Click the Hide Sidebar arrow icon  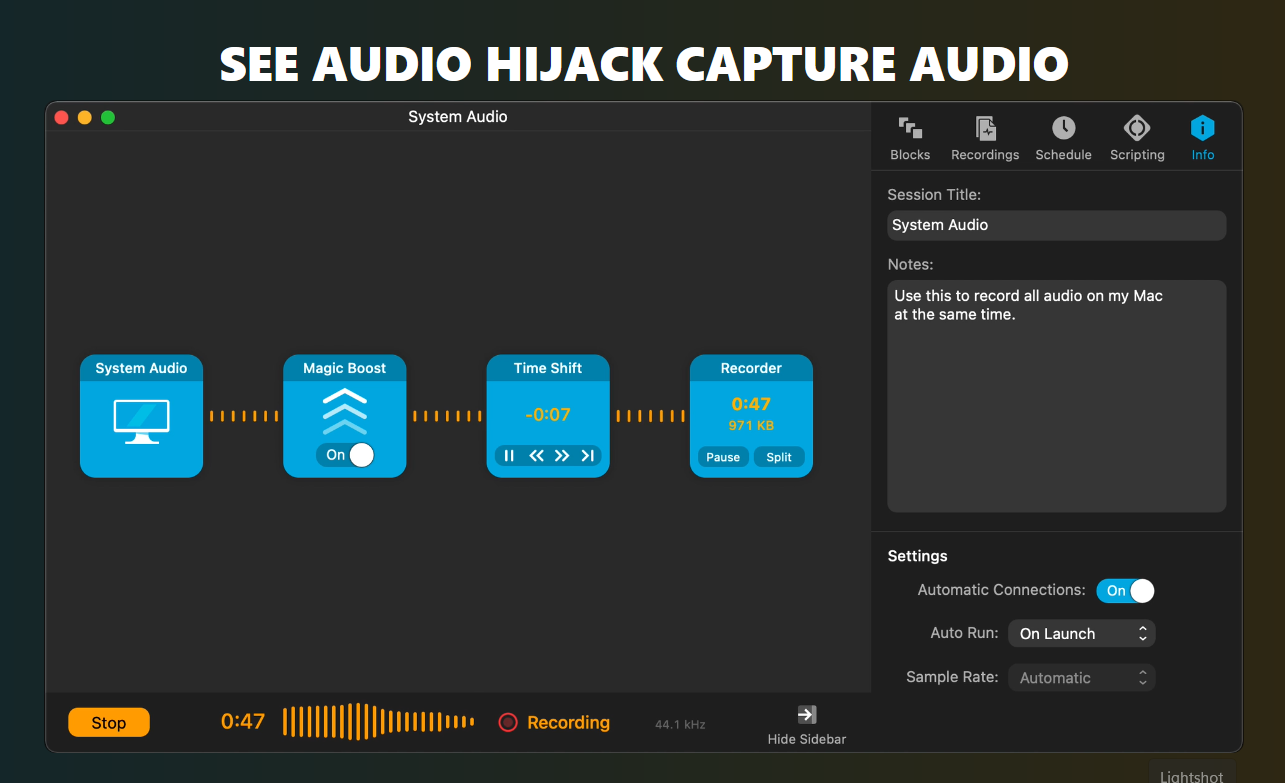coord(807,714)
